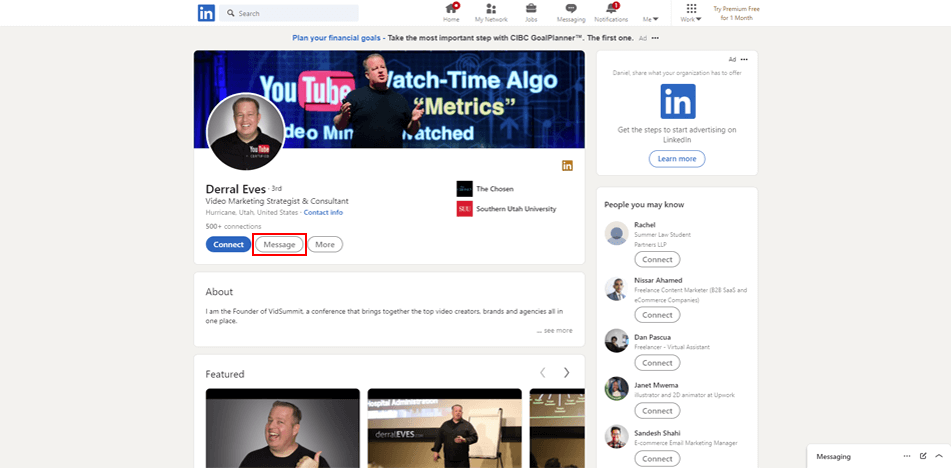This screenshot has width=951, height=468.
Task: Connect with Derral Eves
Action: [x=228, y=244]
